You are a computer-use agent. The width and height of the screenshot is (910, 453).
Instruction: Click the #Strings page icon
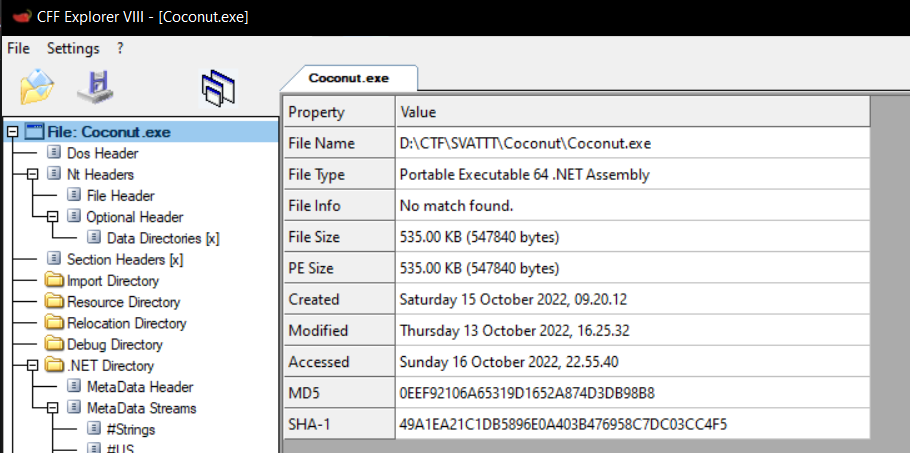tap(94, 429)
